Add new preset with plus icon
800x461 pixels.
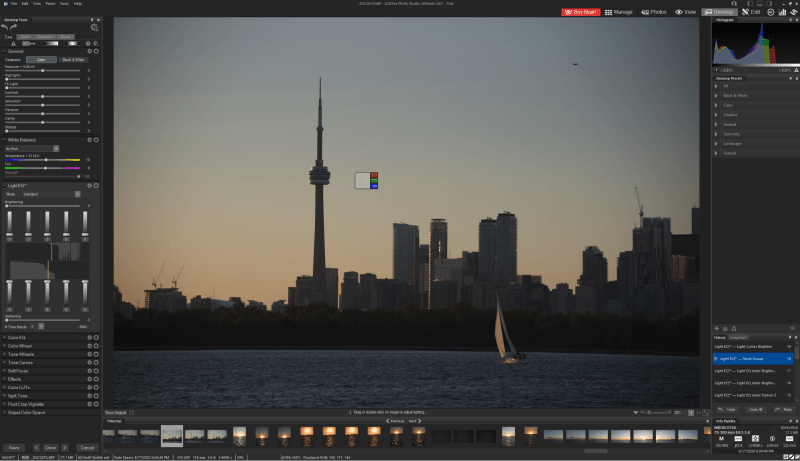tap(716, 329)
